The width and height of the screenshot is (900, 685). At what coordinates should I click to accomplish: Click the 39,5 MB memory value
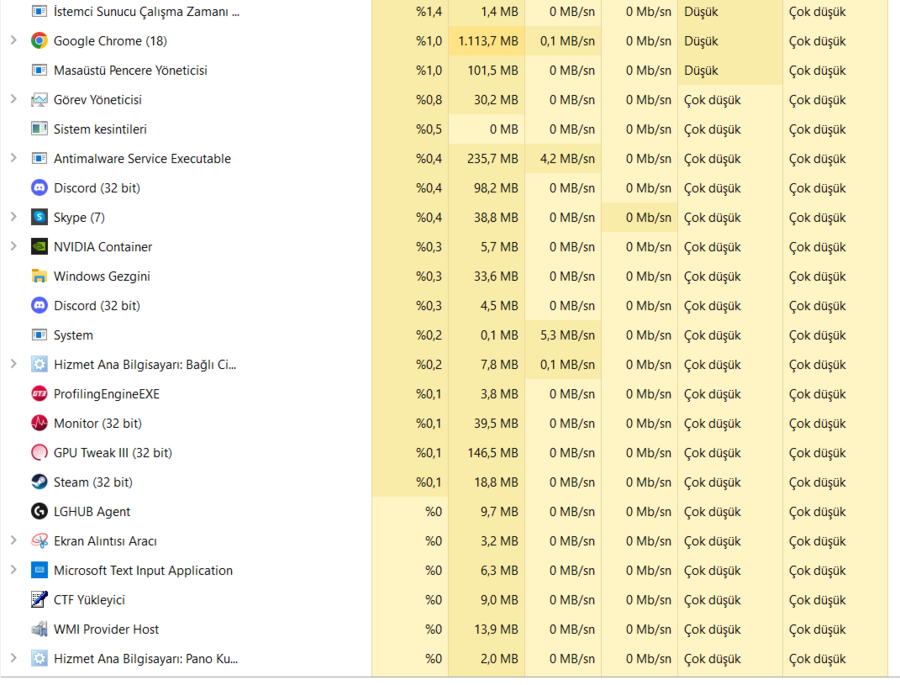click(496, 423)
